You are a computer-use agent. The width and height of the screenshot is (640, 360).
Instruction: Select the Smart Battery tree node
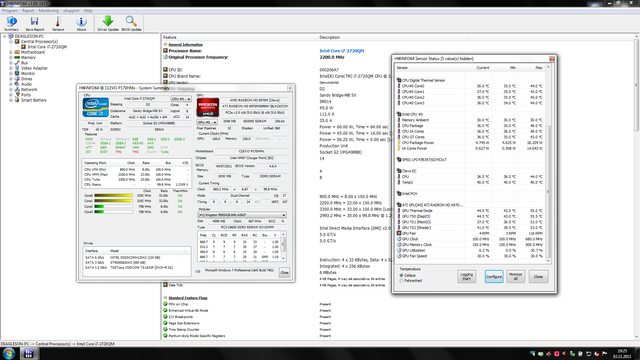pos(34,100)
